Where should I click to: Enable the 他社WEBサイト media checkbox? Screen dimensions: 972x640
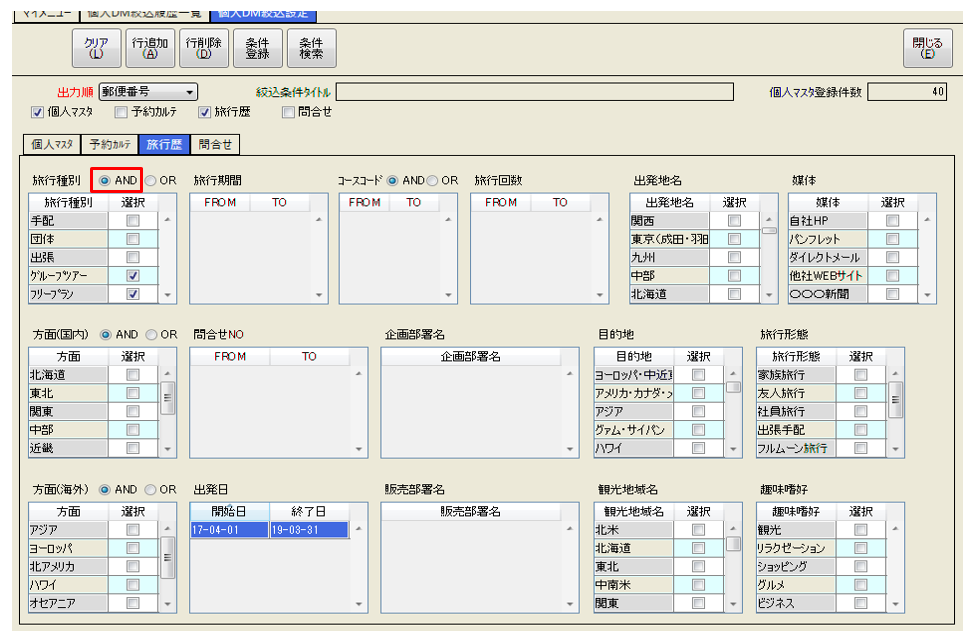point(893,275)
